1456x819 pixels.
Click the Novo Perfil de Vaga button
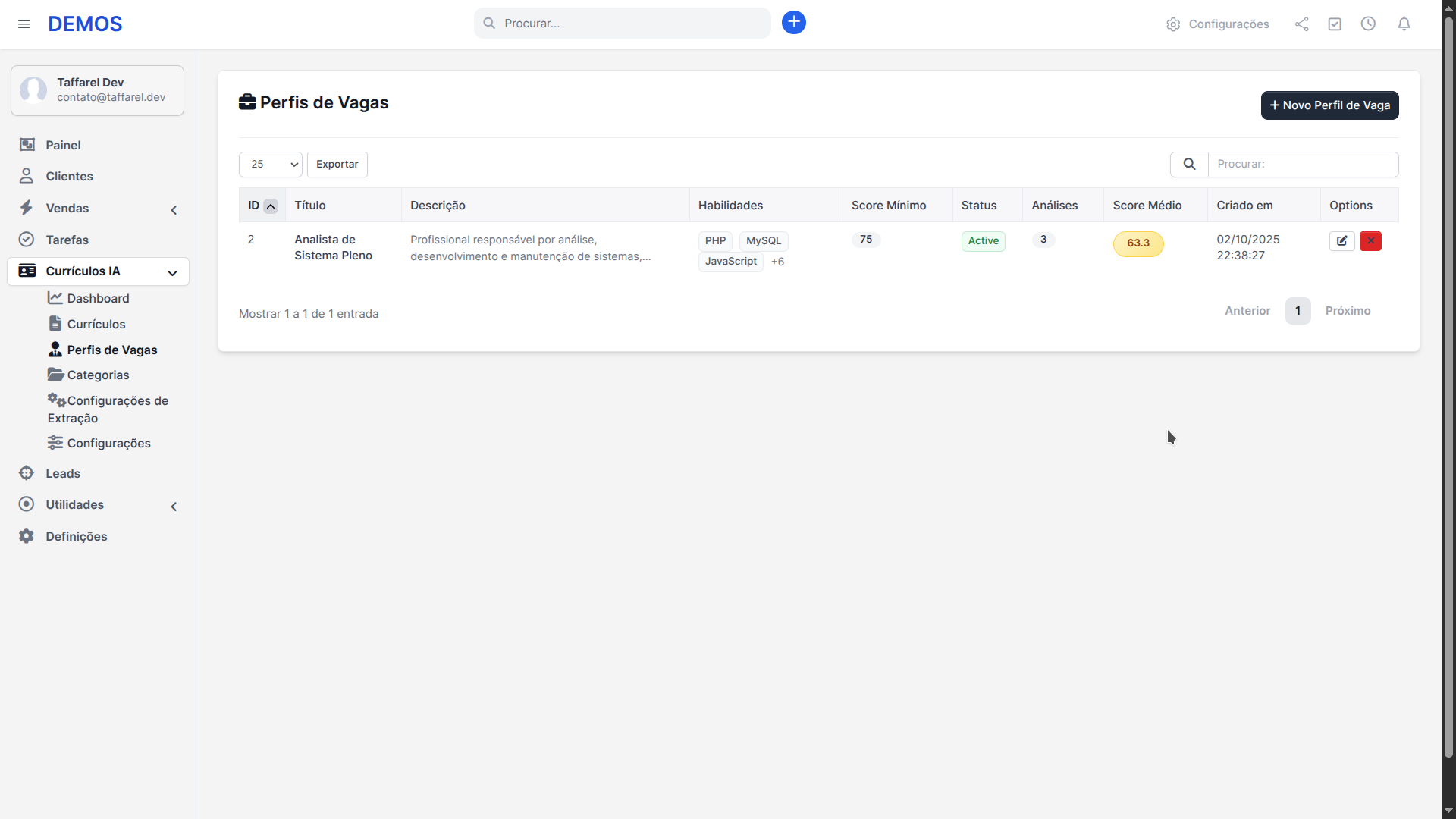click(1329, 105)
